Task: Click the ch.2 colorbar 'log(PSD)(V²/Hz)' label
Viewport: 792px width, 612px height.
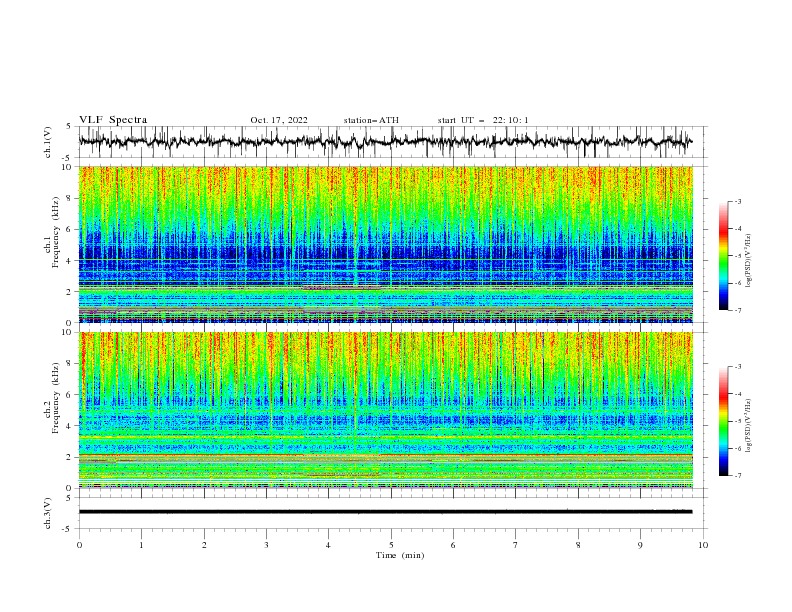Action: pos(749,426)
